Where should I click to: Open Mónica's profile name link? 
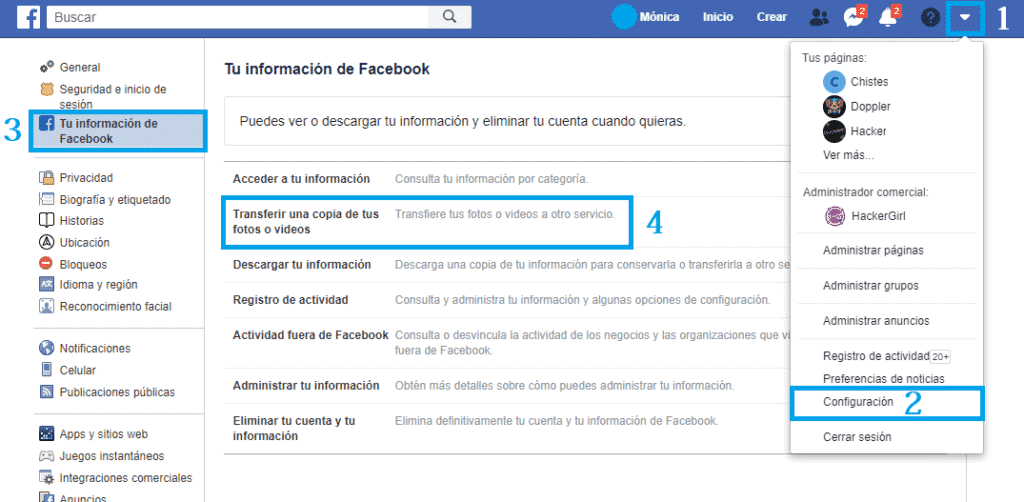tap(659, 18)
